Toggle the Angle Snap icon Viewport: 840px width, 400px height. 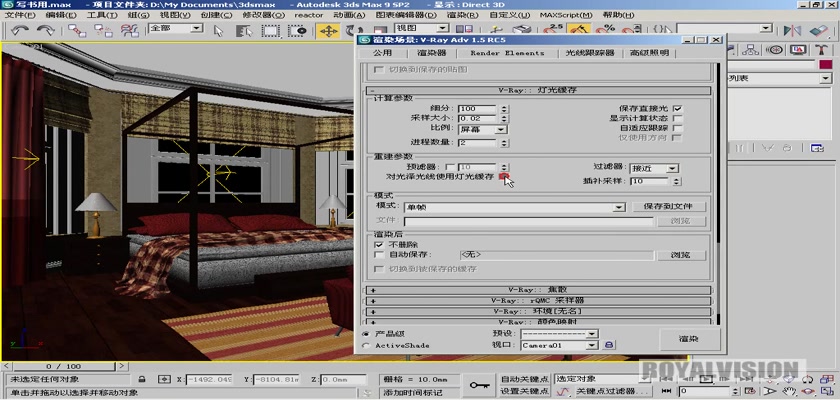click(x=579, y=30)
